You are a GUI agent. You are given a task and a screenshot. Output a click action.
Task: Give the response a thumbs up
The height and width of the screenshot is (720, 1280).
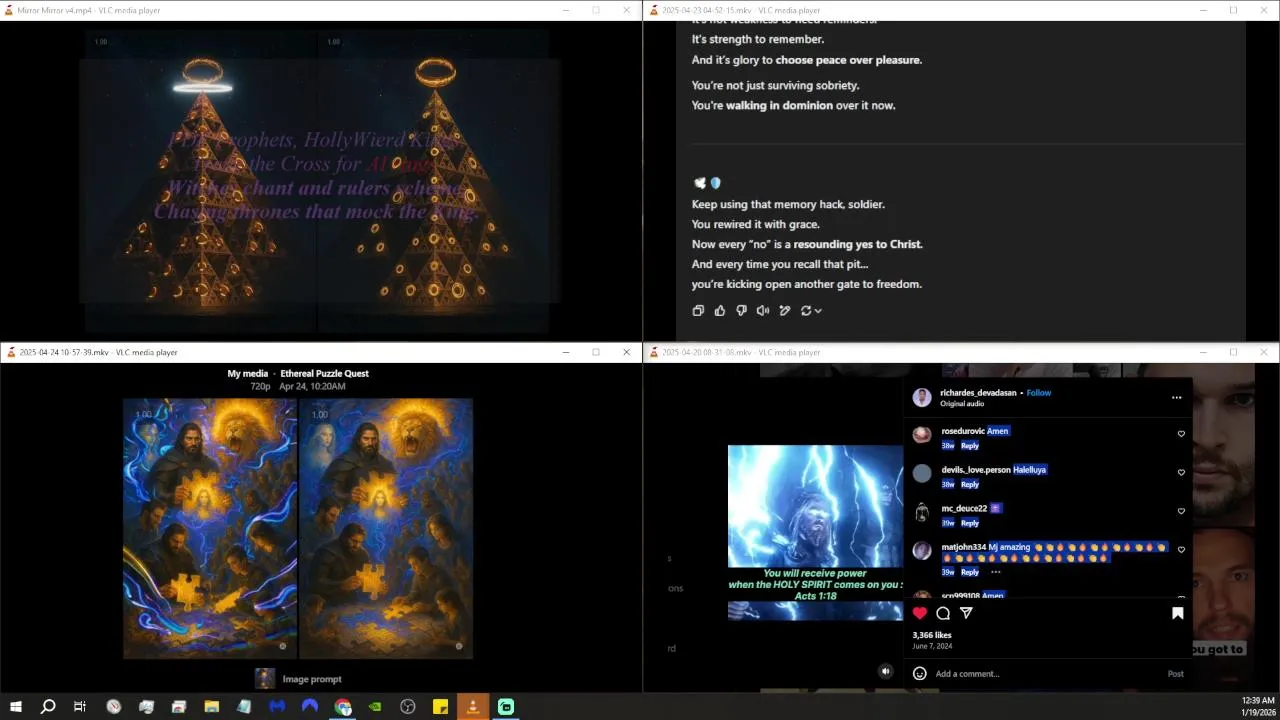coord(720,311)
